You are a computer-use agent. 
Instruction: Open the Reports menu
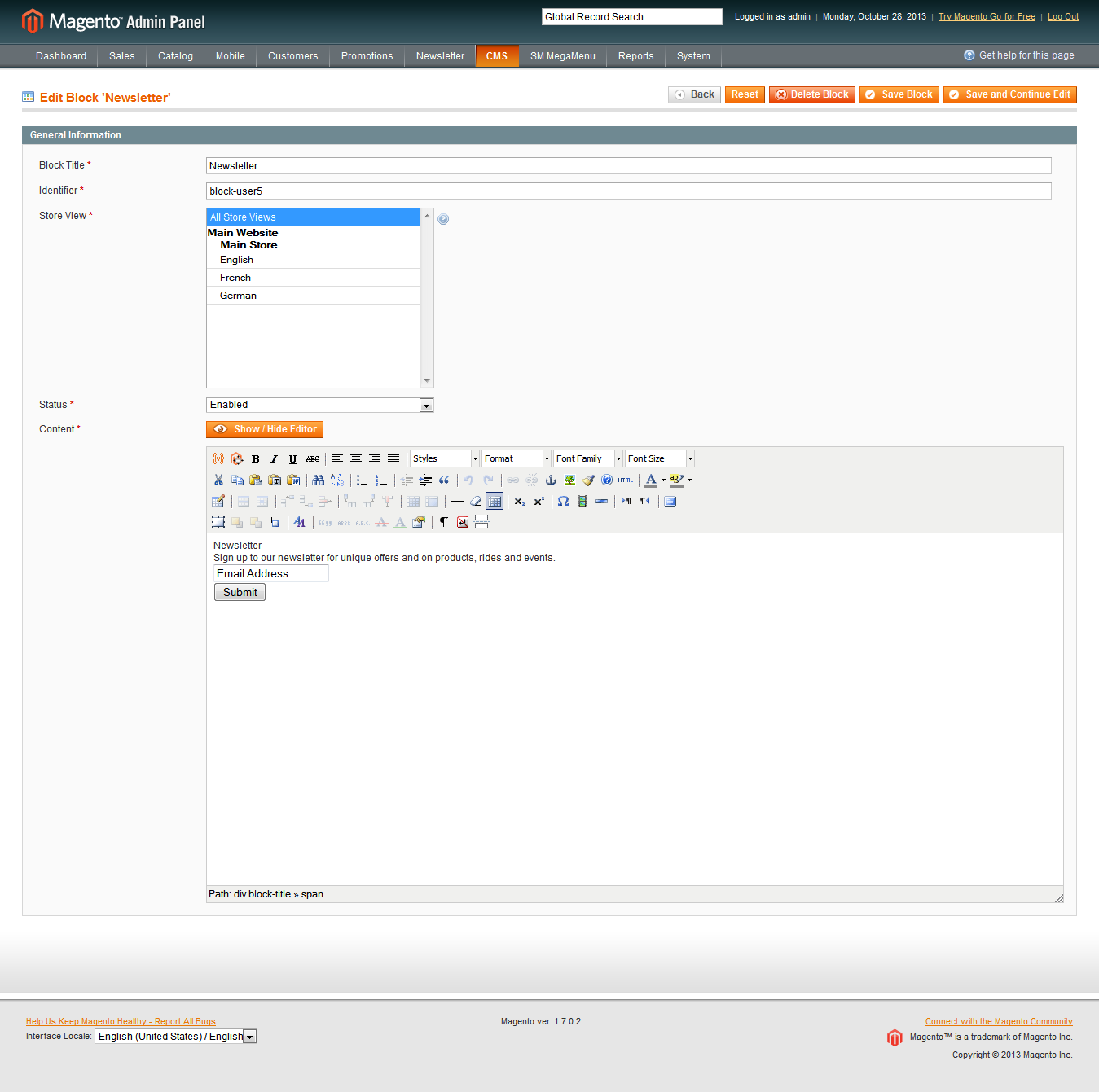(x=636, y=56)
